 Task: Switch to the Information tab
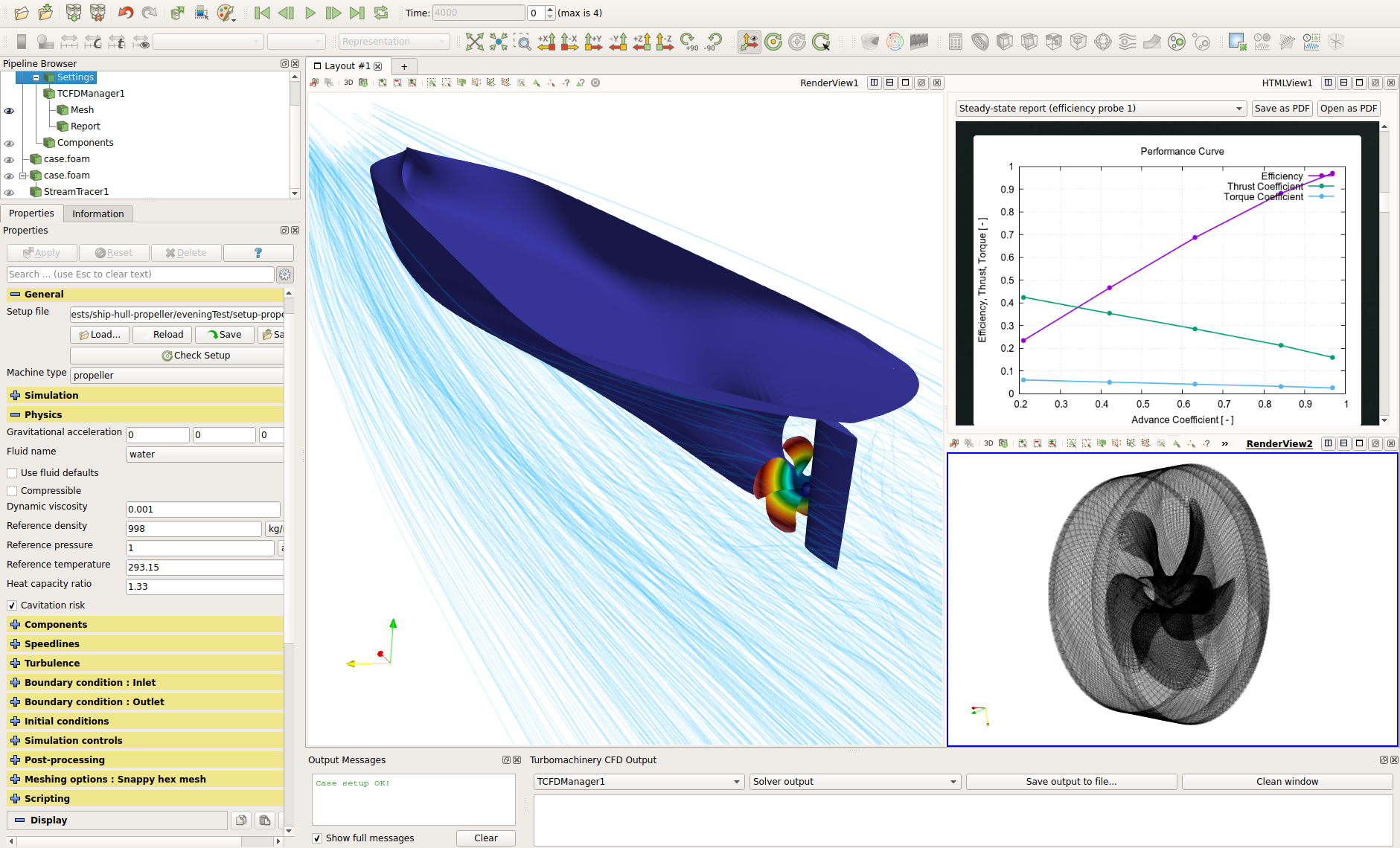point(98,213)
